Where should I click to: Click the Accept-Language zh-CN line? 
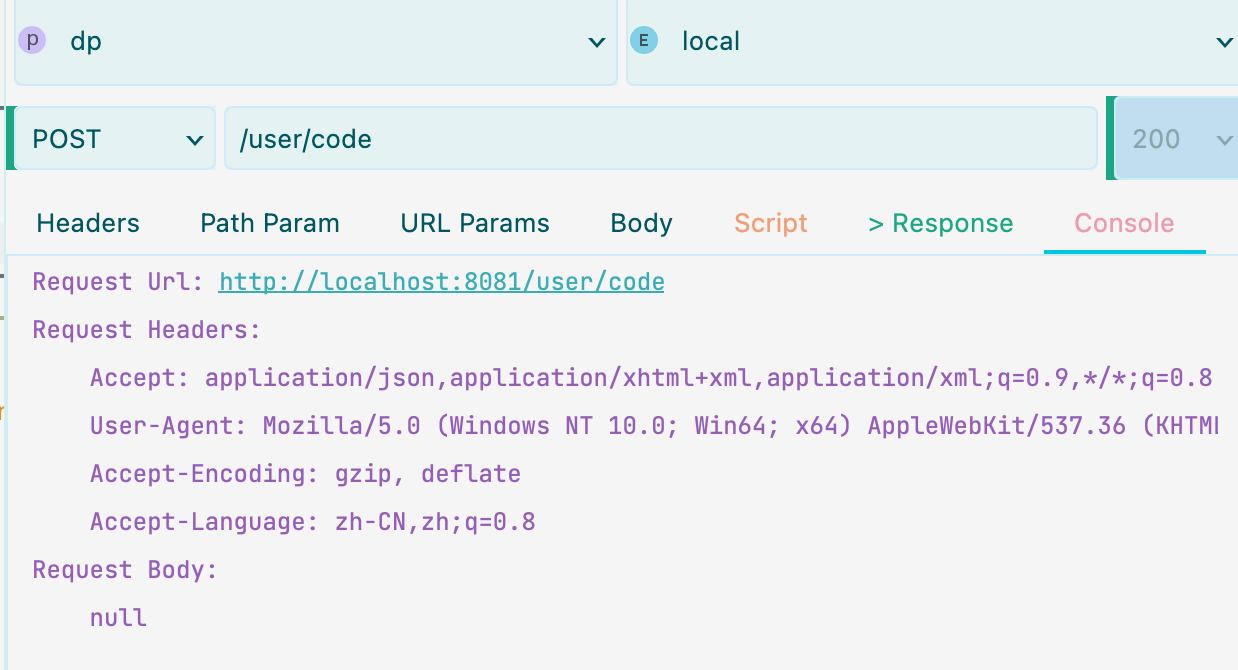click(312, 522)
